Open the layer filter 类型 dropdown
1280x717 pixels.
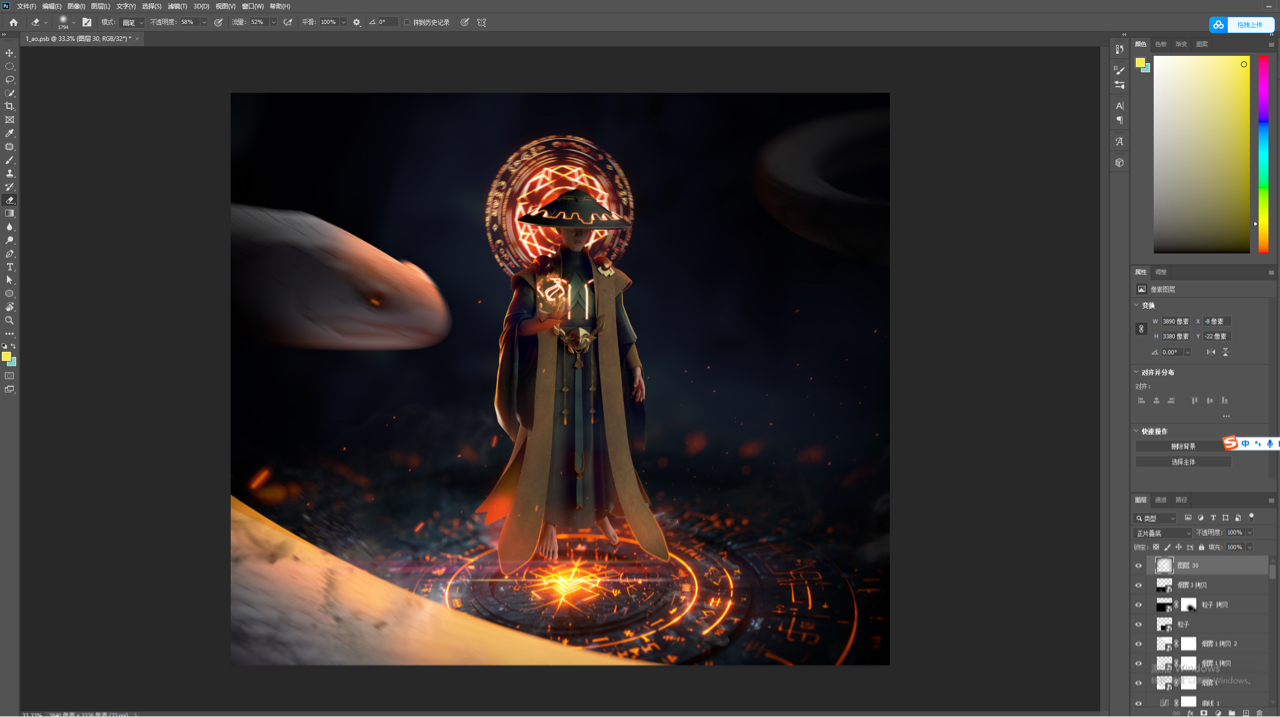(1155, 518)
